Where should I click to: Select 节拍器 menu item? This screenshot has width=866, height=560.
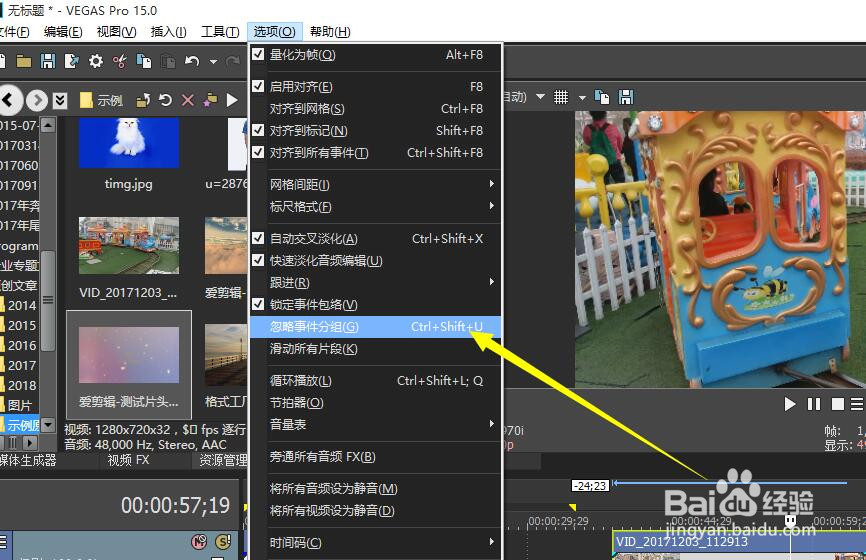tap(376, 403)
